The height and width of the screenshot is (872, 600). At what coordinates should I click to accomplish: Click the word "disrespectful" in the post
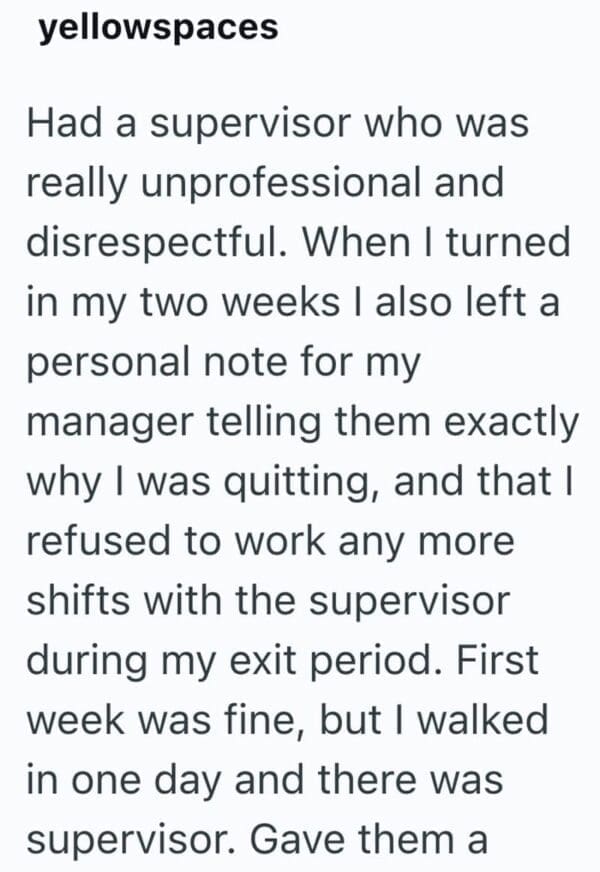coord(136,242)
